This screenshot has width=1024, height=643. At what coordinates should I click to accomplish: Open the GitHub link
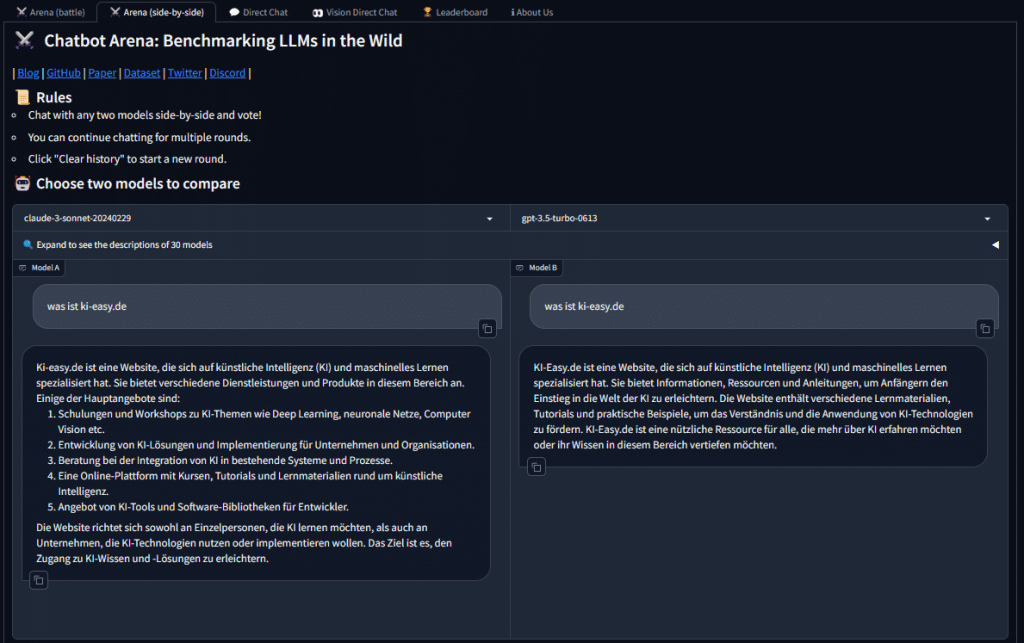[63, 73]
